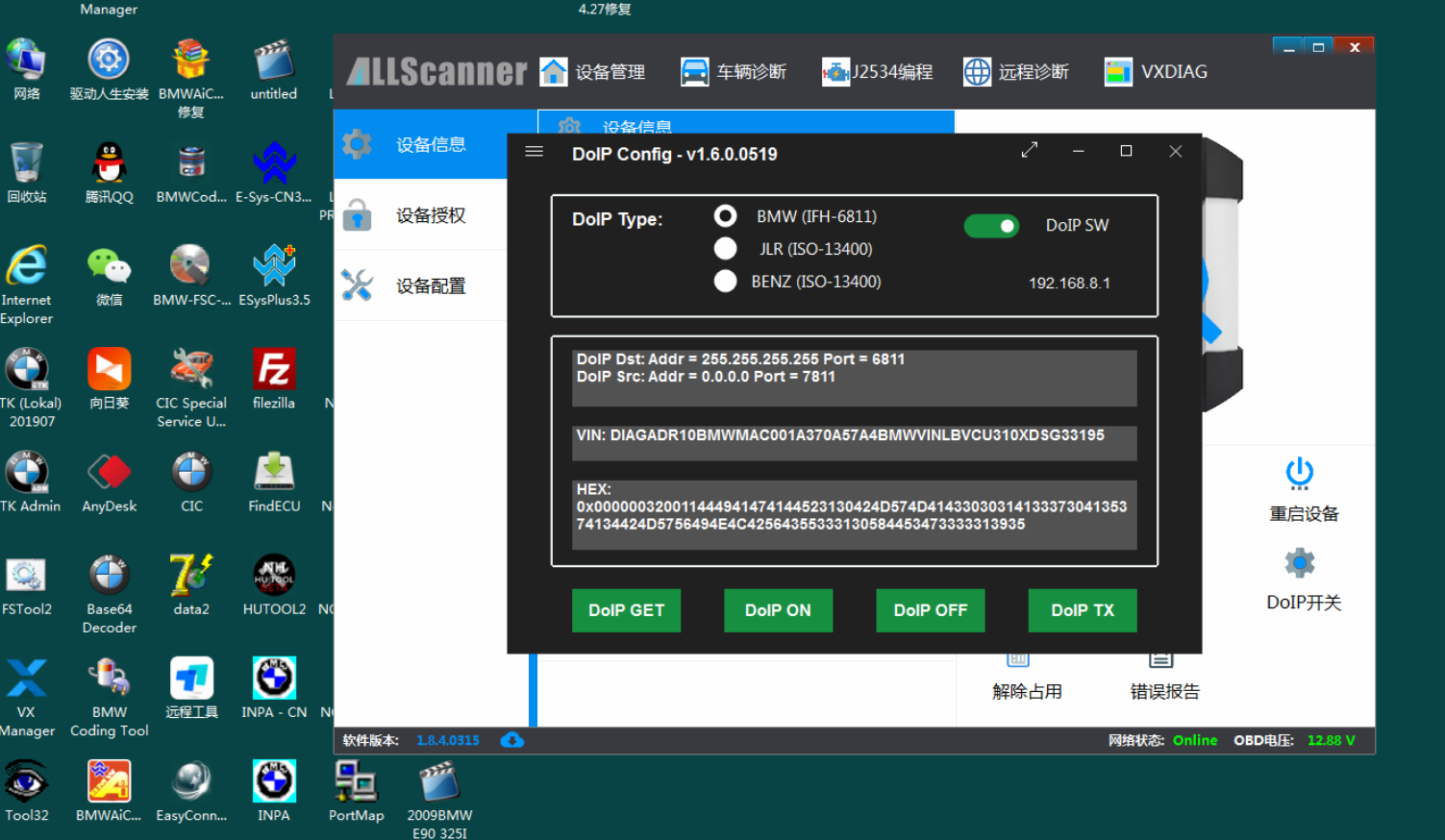Select 设备授权 in the sidebar
The height and width of the screenshot is (840, 1445).
(421, 215)
